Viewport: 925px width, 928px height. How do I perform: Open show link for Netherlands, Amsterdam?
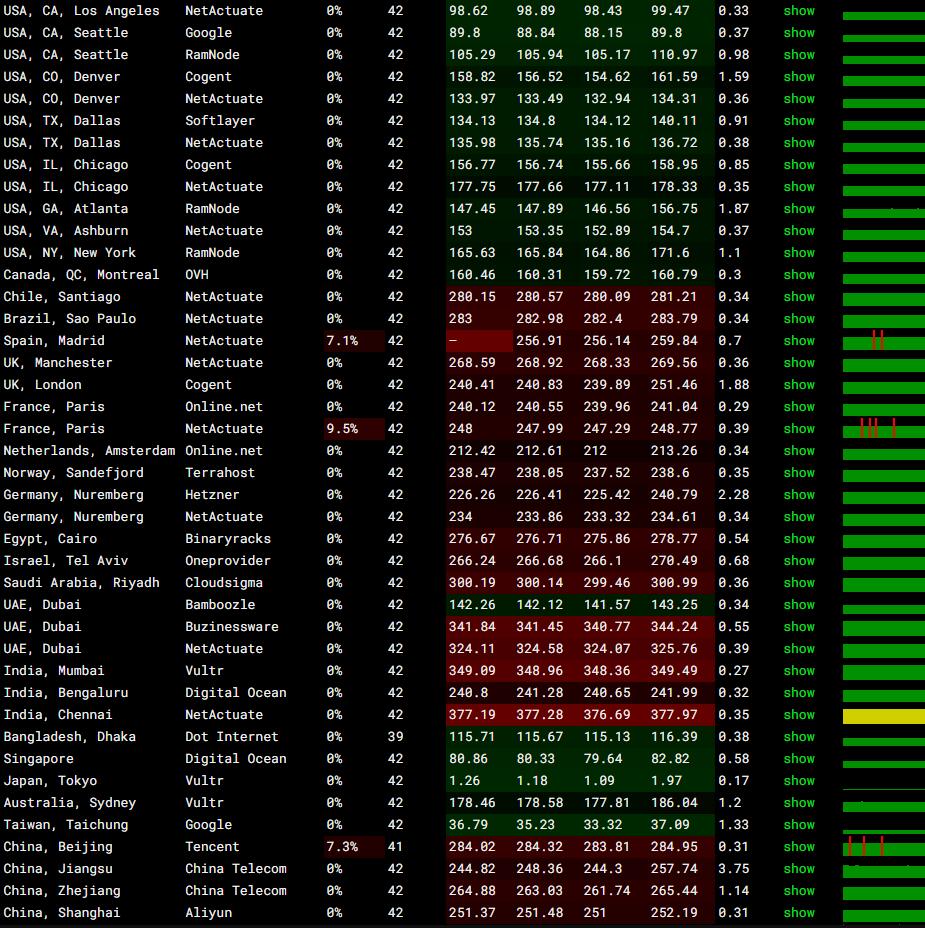[x=799, y=450]
